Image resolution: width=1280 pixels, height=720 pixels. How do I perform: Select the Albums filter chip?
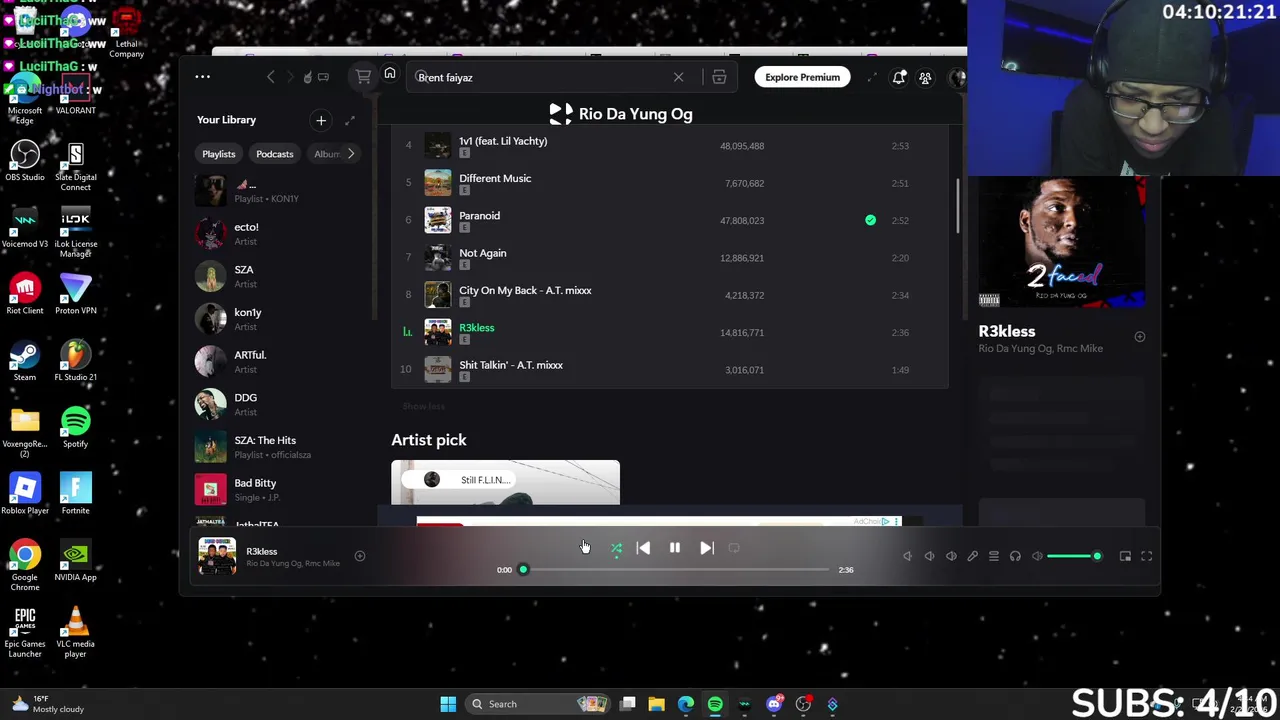pos(326,154)
